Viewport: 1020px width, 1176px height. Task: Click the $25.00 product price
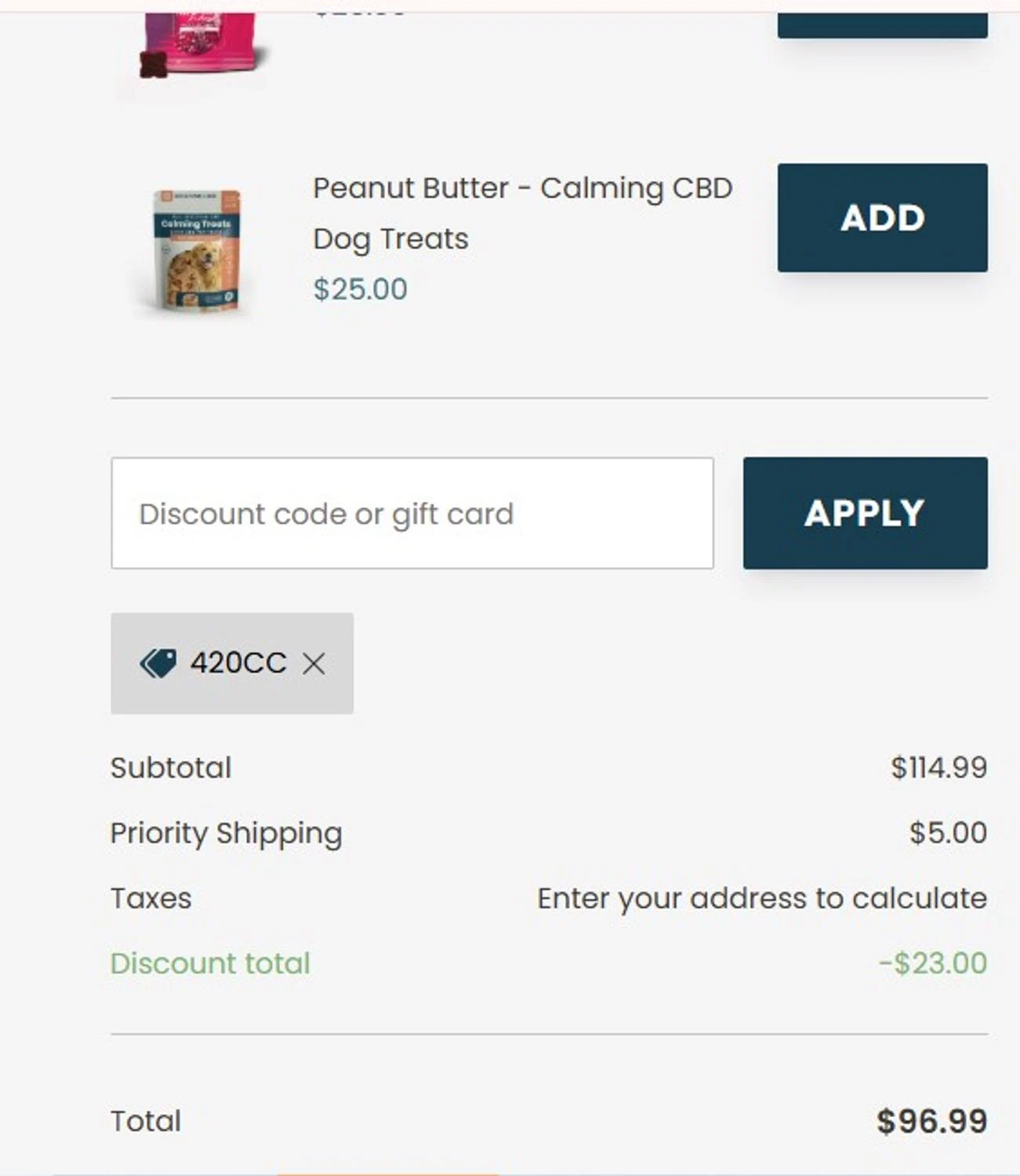tap(360, 289)
